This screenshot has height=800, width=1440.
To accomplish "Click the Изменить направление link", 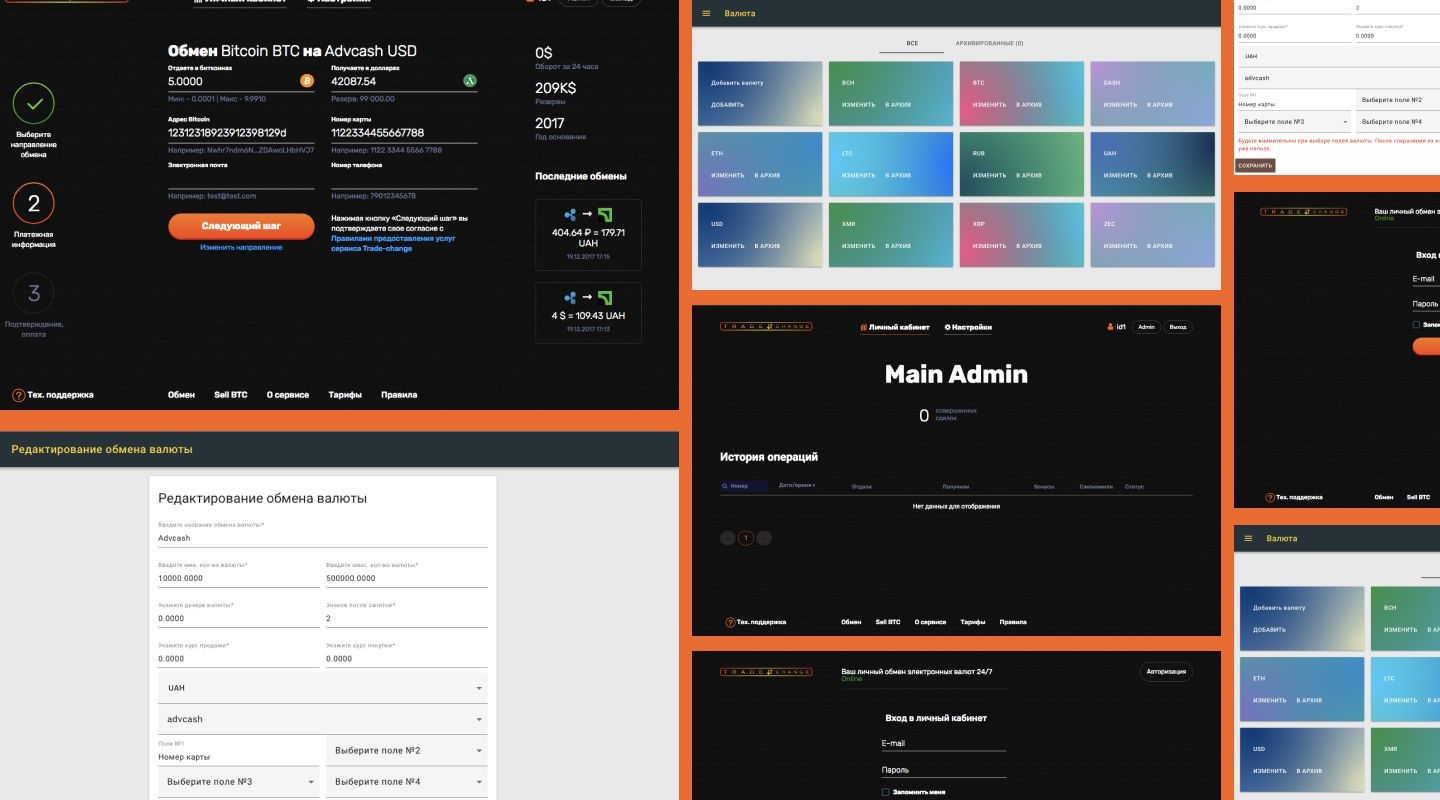I will click(x=241, y=247).
